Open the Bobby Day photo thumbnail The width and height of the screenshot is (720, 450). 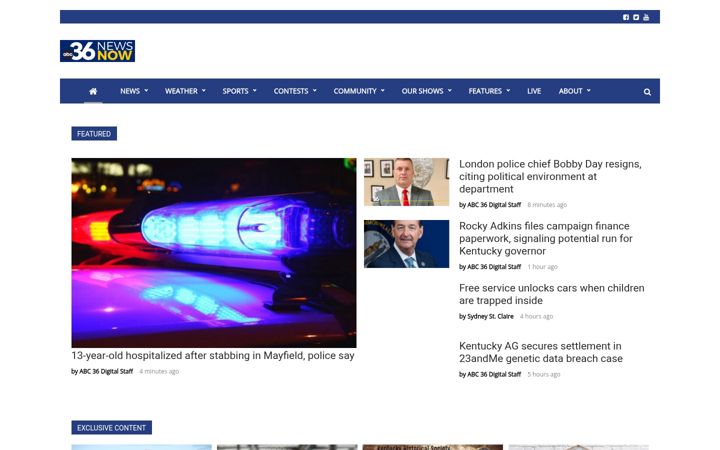(406, 182)
